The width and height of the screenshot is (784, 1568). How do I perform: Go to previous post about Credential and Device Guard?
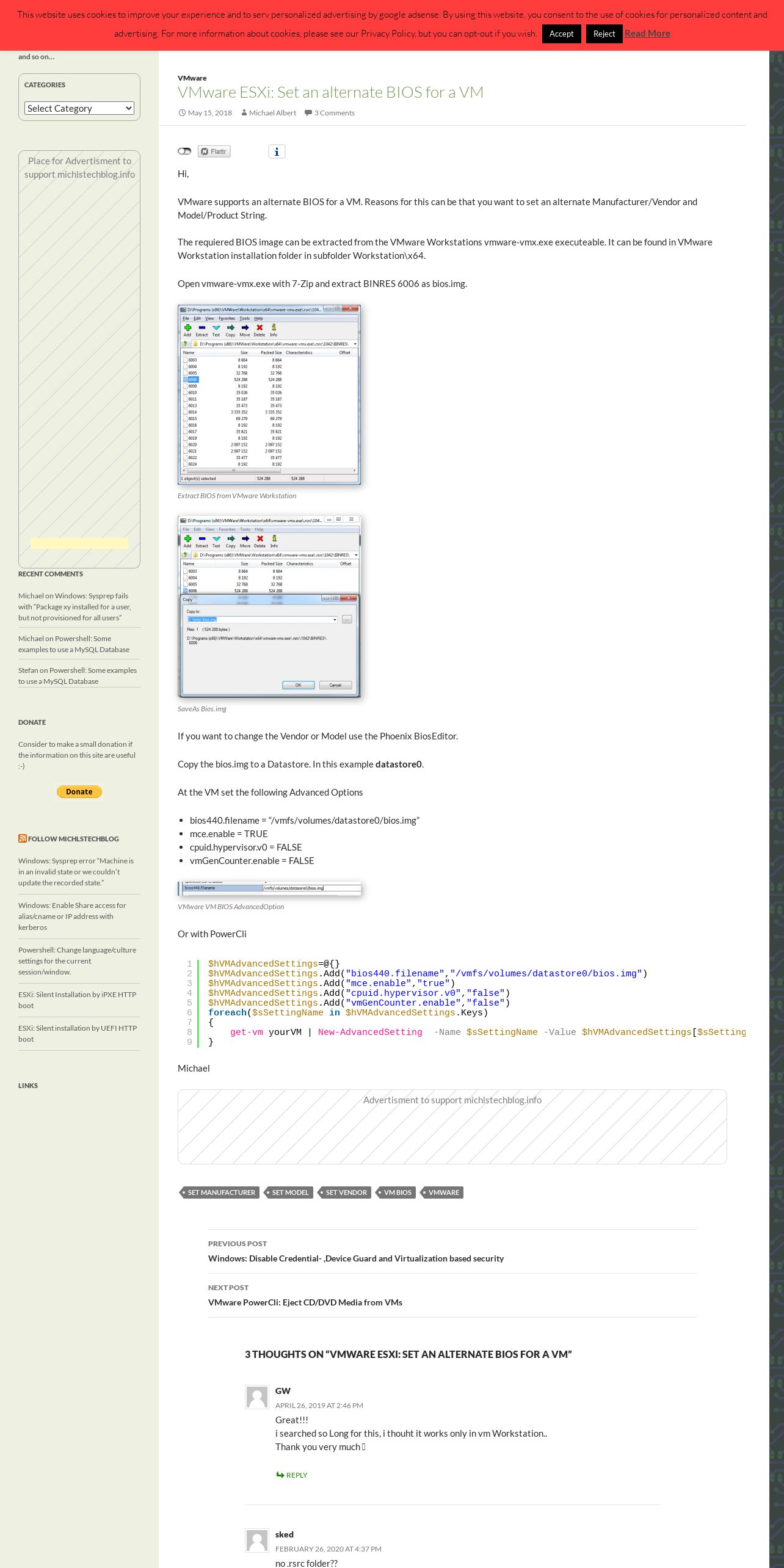pos(356,1258)
